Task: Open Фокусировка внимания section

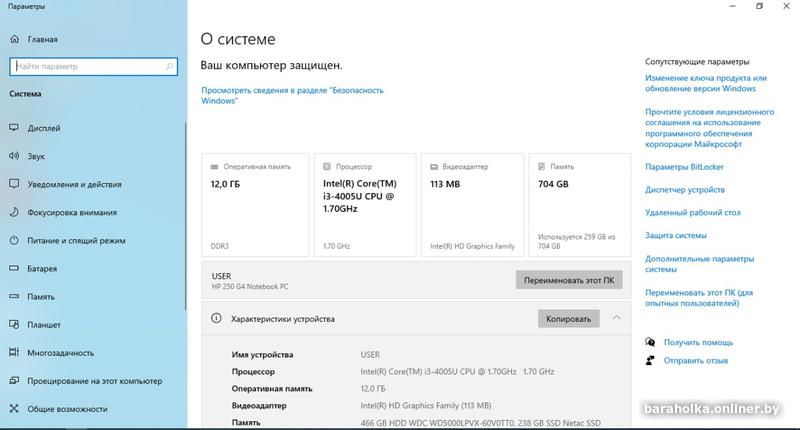Action: (x=72, y=212)
